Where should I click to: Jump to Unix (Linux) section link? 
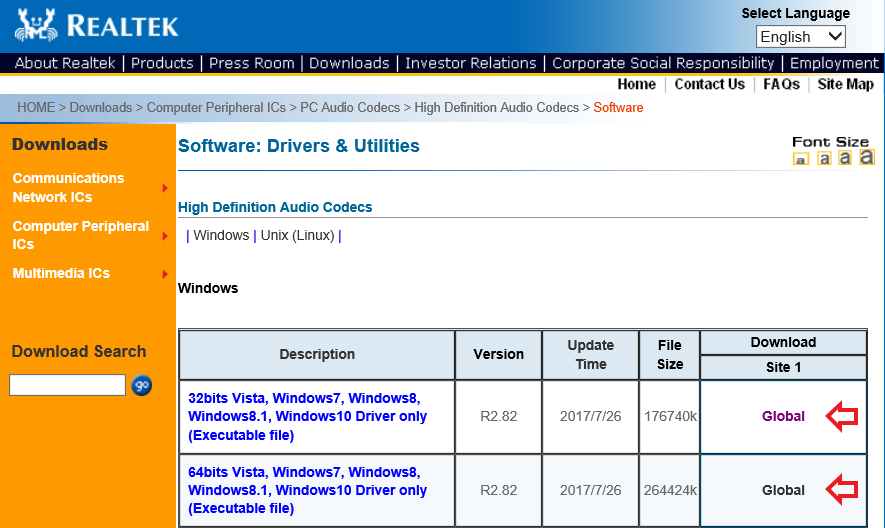(x=297, y=235)
